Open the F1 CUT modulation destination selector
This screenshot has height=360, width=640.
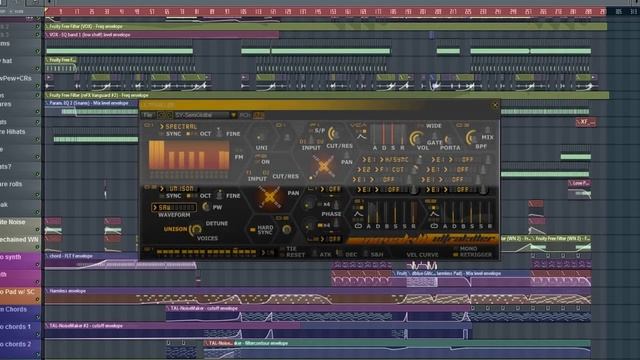point(392,169)
